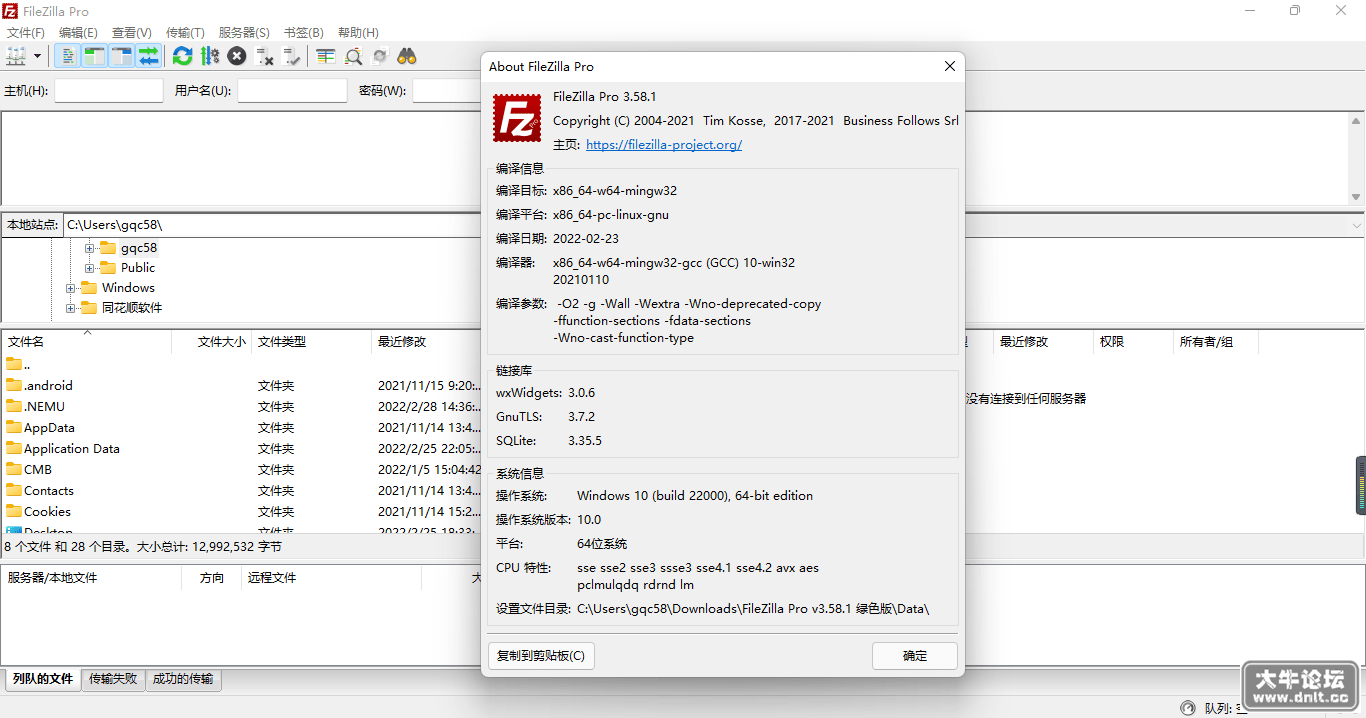The image size is (1366, 718).
Task: Expand the Public folder tree node
Action: click(89, 268)
